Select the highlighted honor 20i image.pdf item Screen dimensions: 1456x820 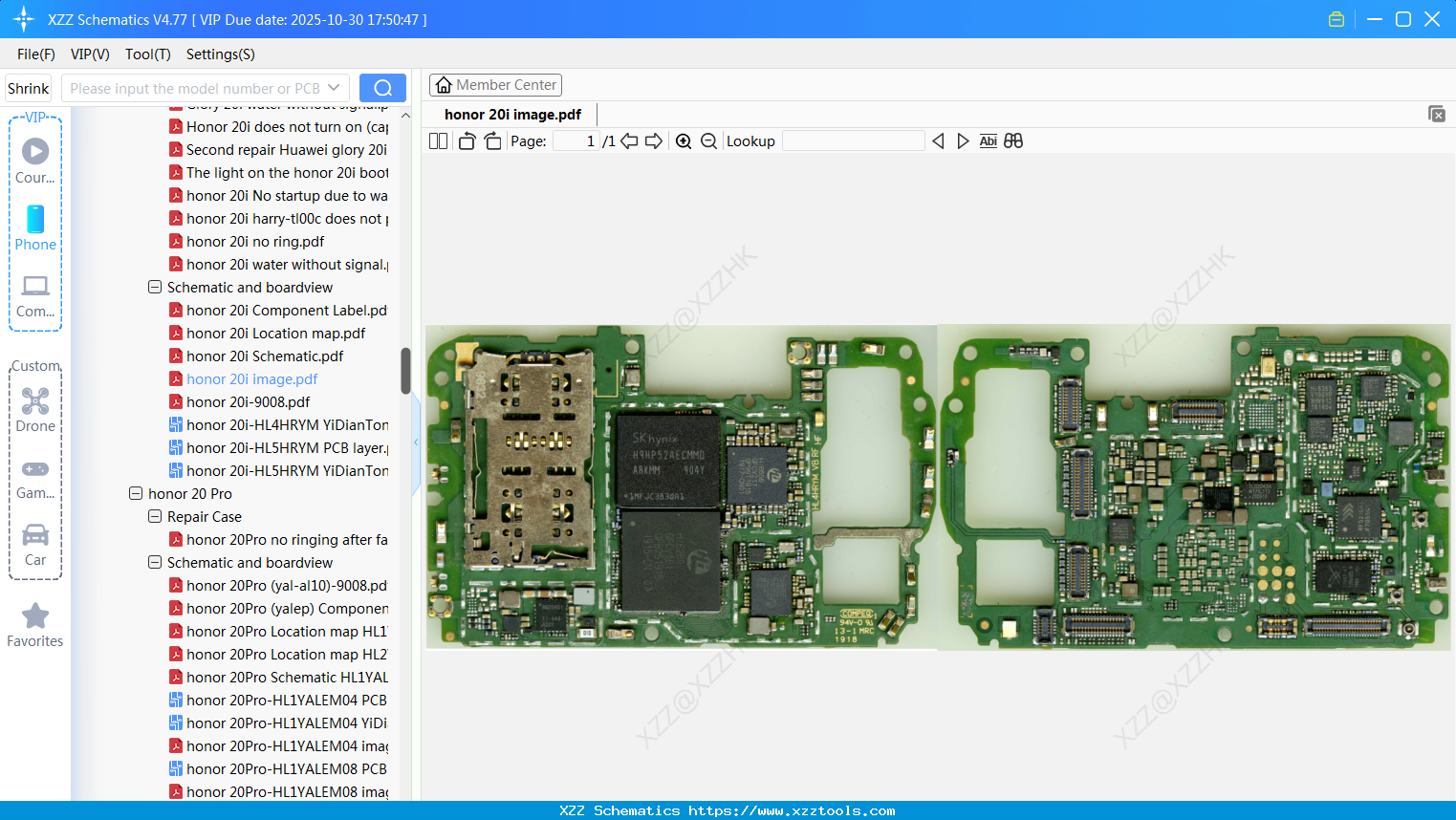point(251,378)
